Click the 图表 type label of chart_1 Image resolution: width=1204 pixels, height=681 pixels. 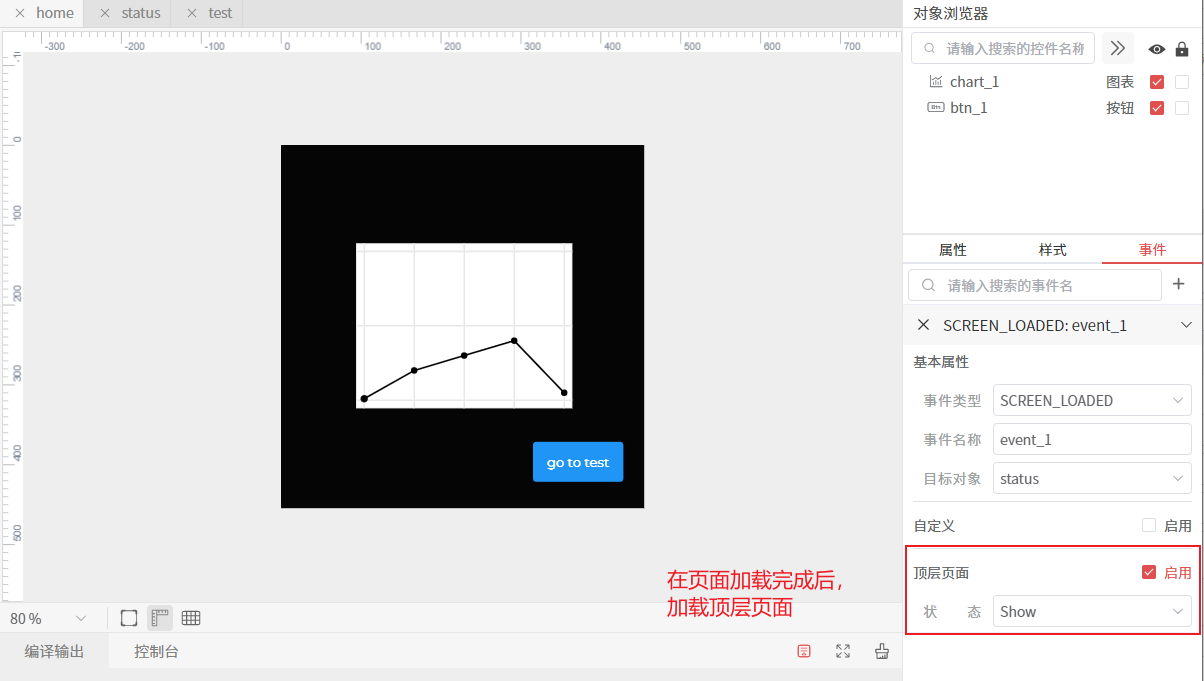tap(1120, 82)
